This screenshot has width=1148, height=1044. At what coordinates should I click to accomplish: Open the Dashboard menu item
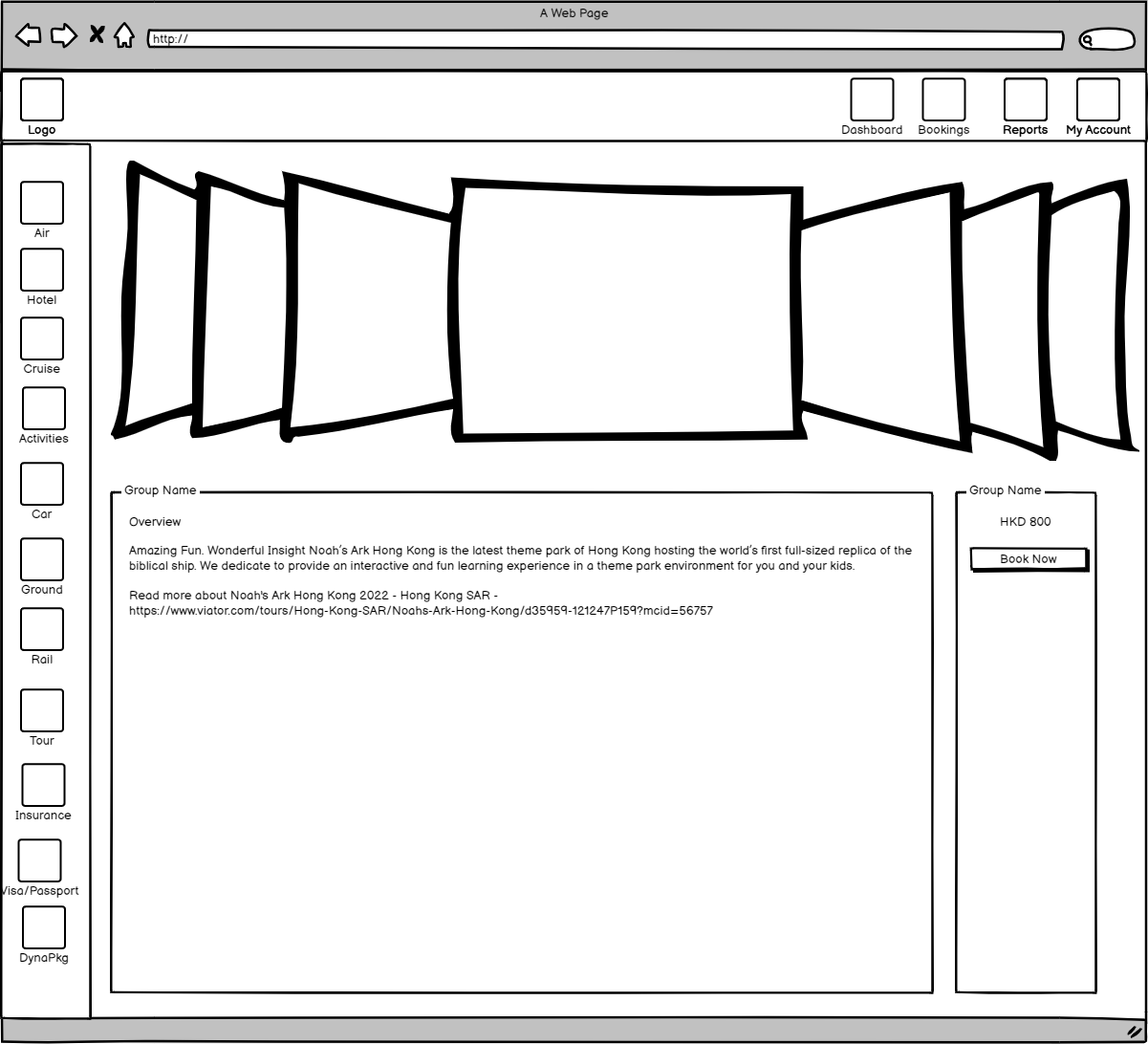pyautogui.click(x=872, y=101)
